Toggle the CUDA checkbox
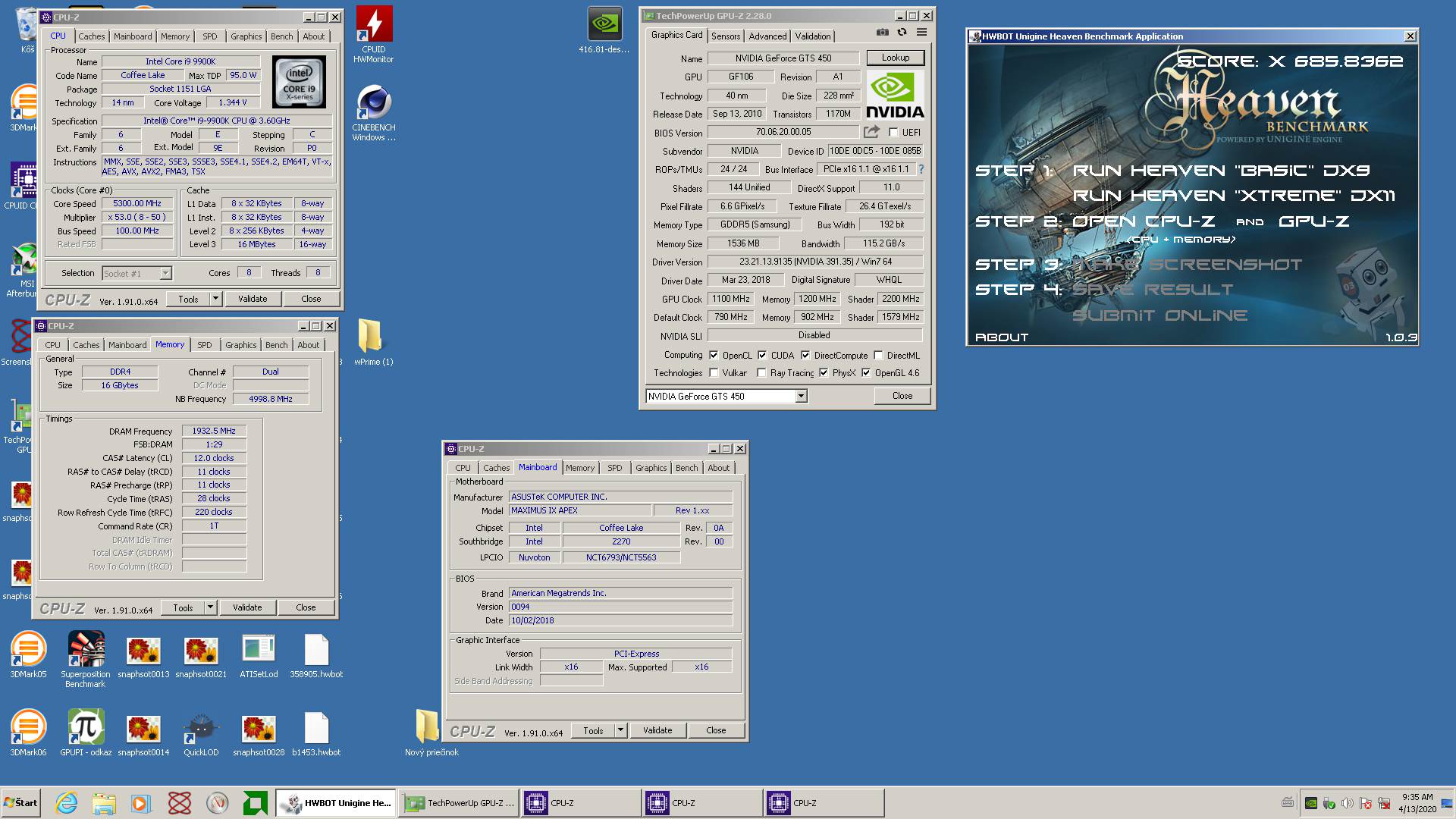This screenshot has height=819, width=1456. point(762,355)
